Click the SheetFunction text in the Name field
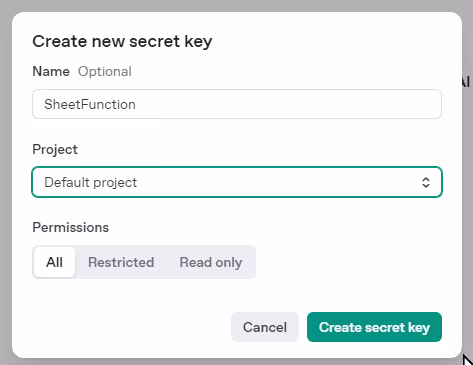 point(90,104)
